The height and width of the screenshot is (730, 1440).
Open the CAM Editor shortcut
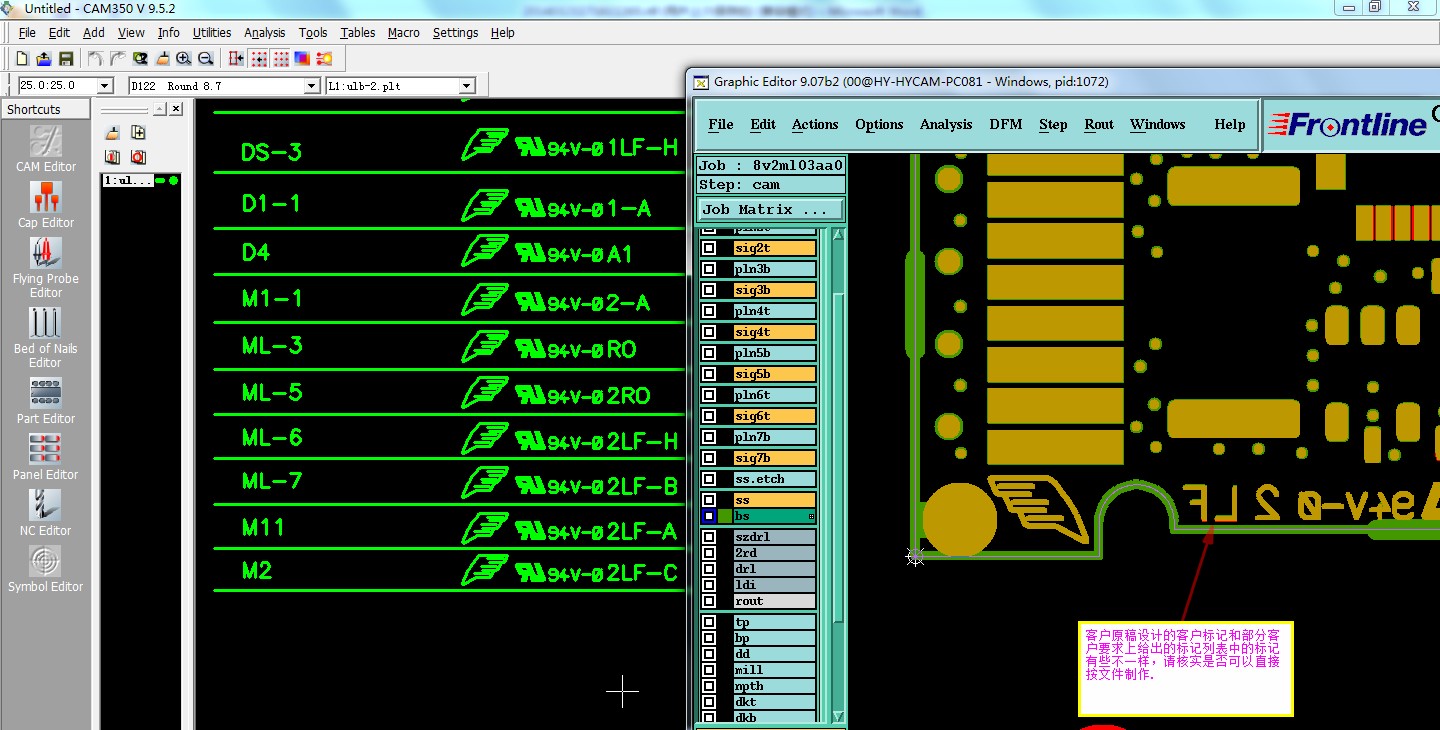pos(45,149)
